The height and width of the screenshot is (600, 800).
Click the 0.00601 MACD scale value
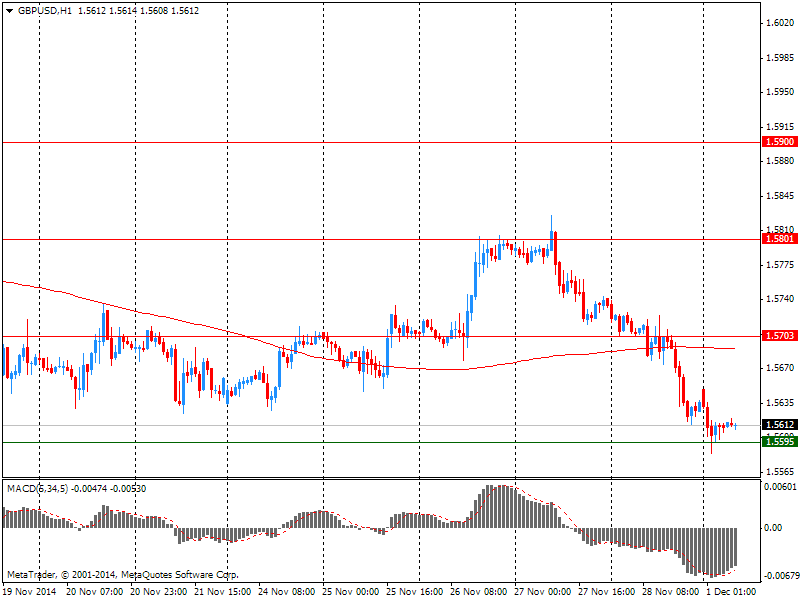pyautogui.click(x=780, y=487)
